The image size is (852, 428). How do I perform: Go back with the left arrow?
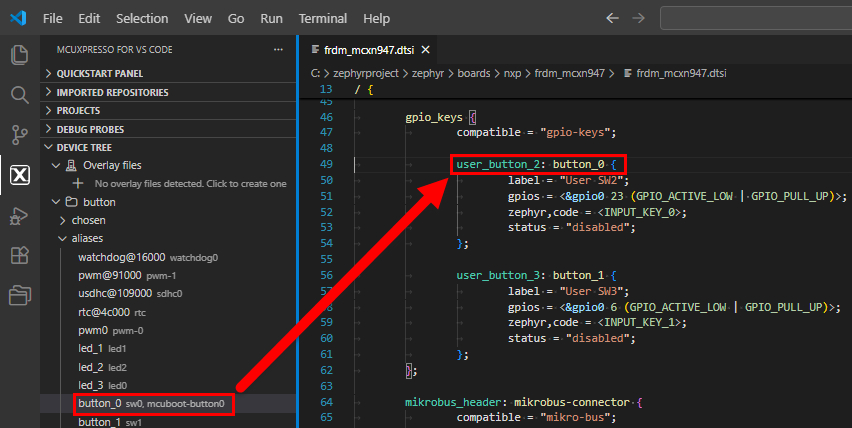pos(612,18)
